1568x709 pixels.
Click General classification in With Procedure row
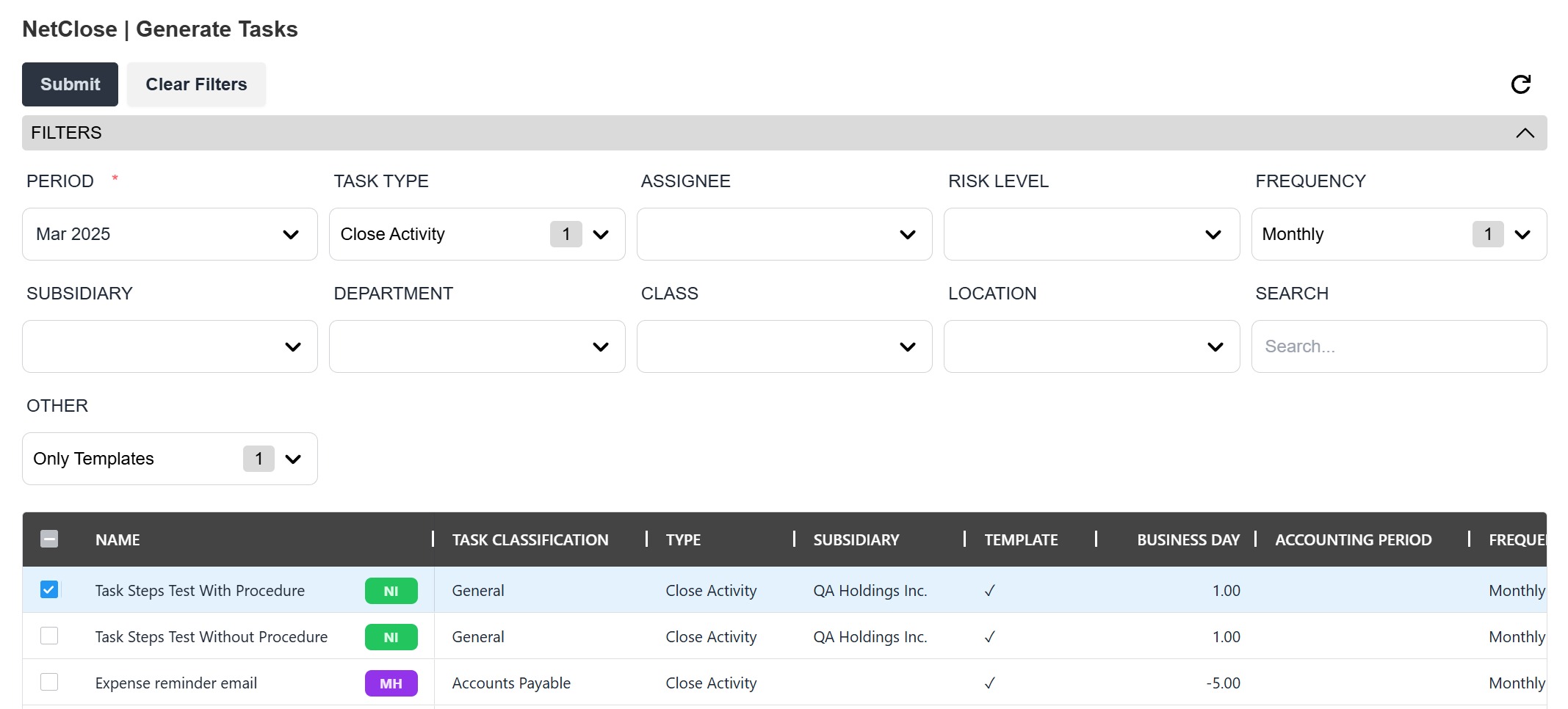pyautogui.click(x=478, y=591)
